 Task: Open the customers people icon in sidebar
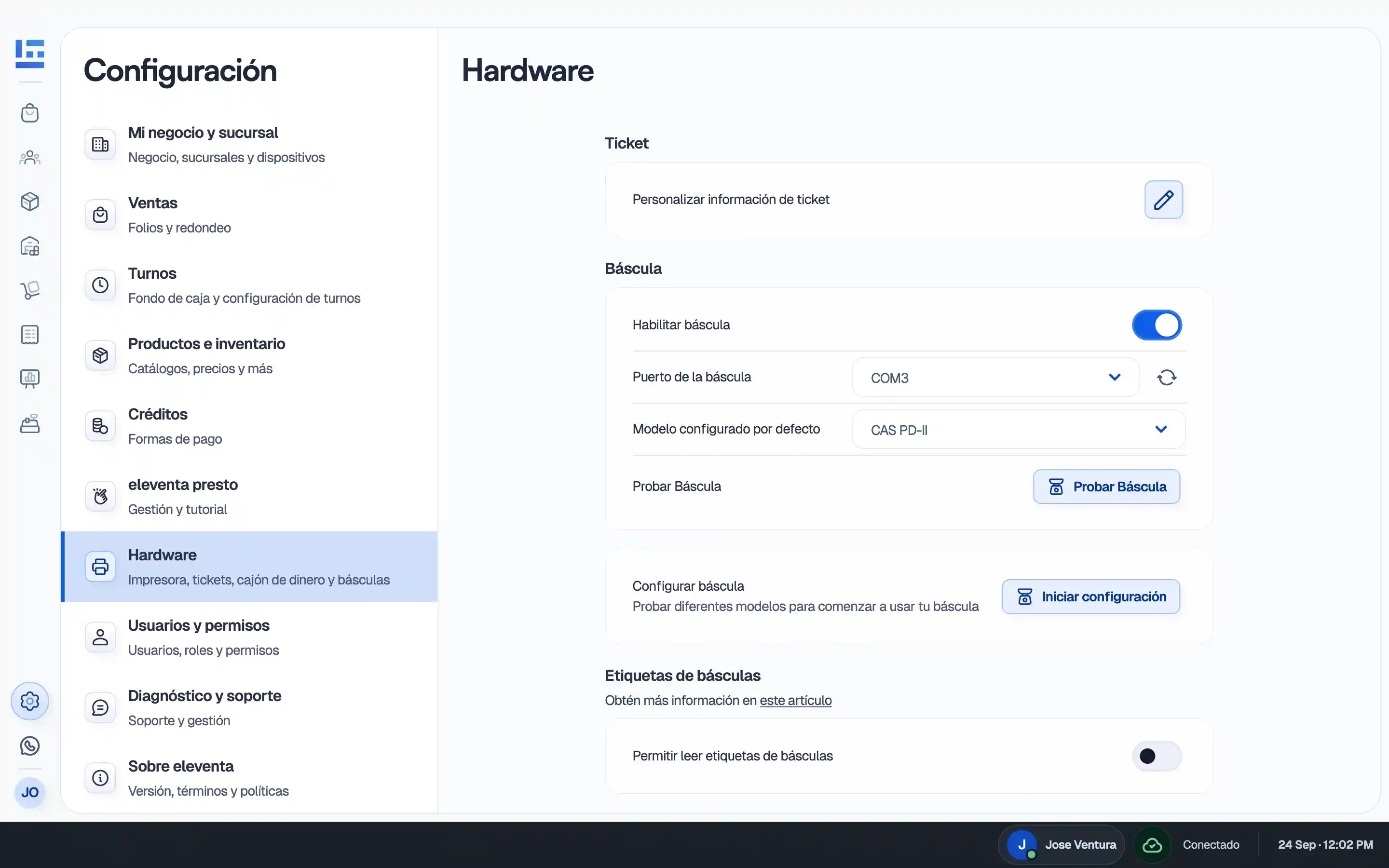30,157
